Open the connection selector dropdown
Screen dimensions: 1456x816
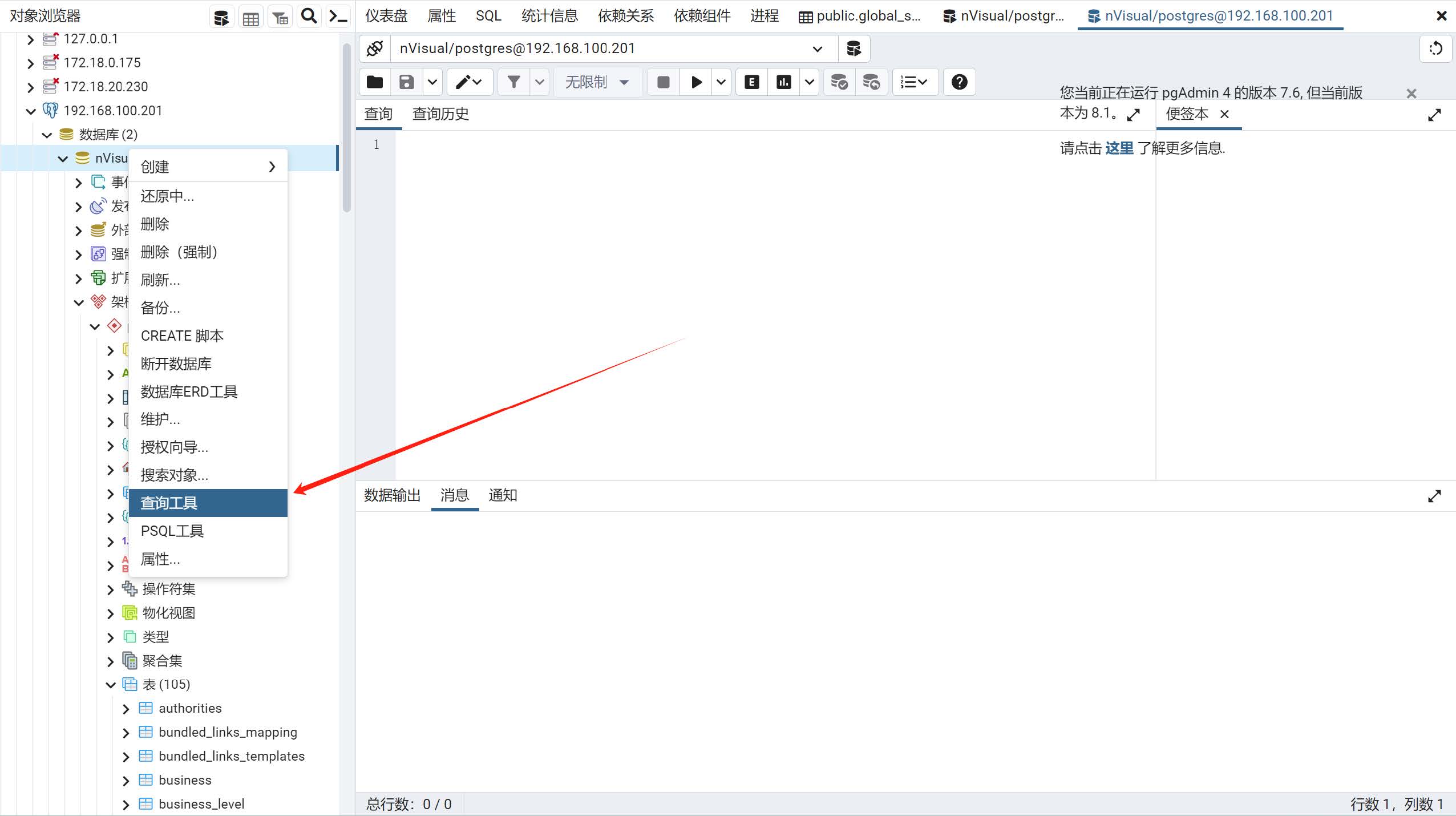coord(817,49)
